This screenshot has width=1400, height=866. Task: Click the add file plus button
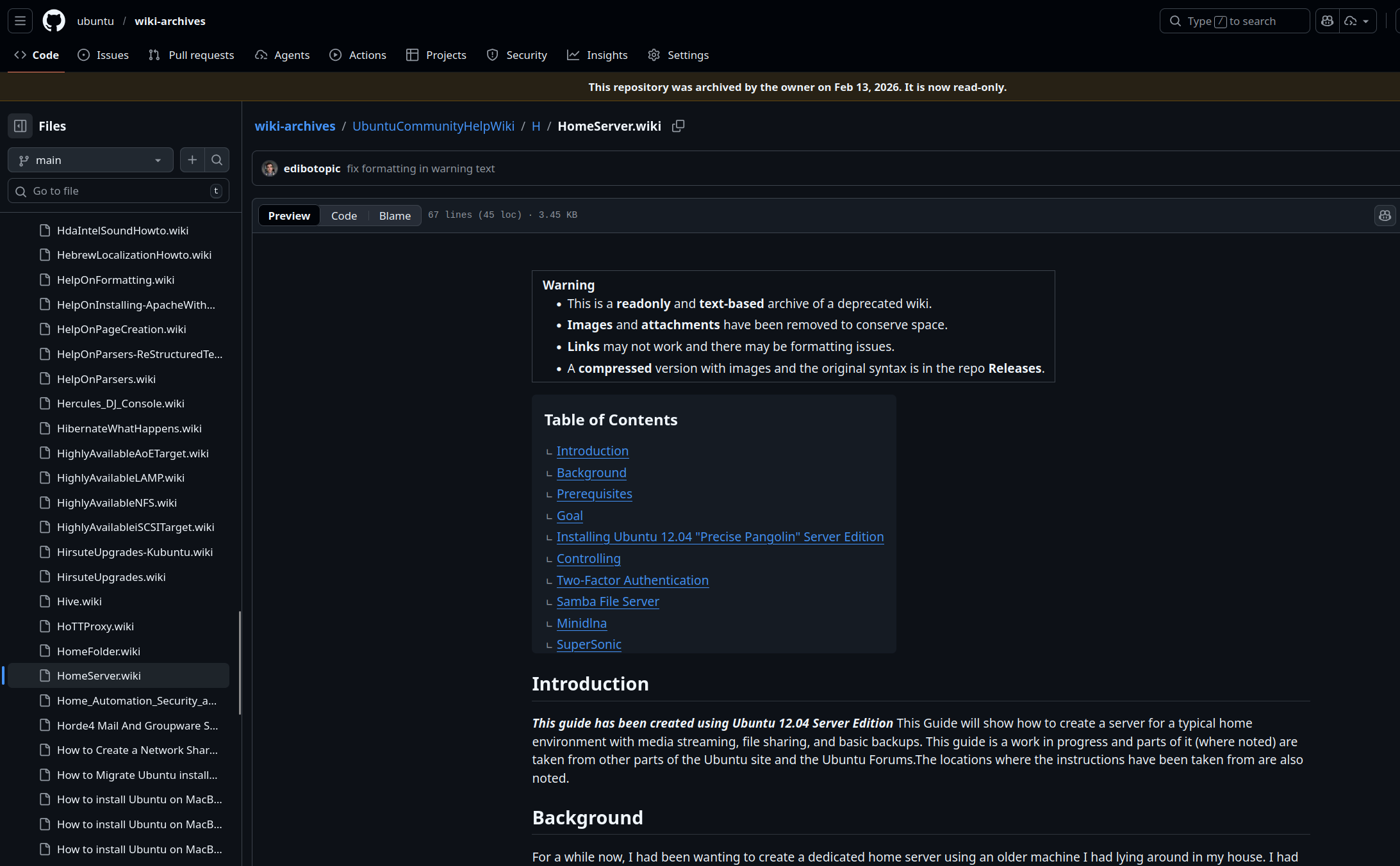click(192, 160)
